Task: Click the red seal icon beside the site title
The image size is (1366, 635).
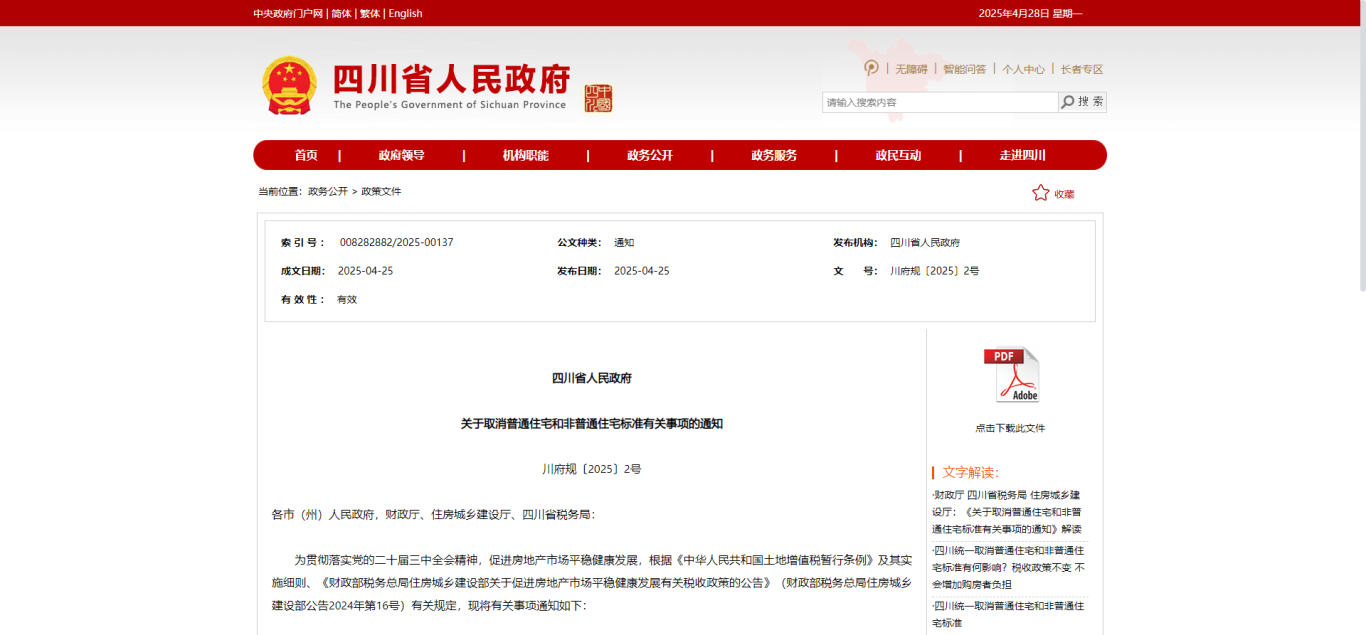Action: coord(598,98)
